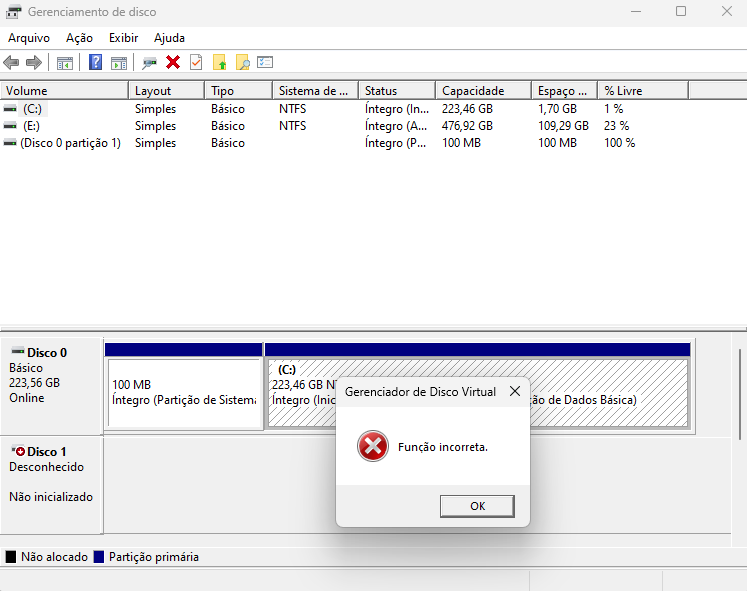Image resolution: width=747 pixels, height=591 pixels.
Task: Sort by the Layout column header
Action: coord(167,90)
